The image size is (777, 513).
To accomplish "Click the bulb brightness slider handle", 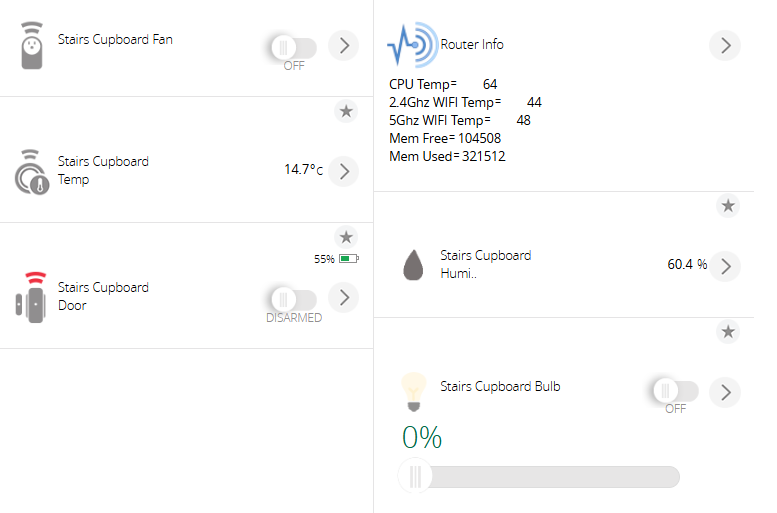I will point(416,477).
